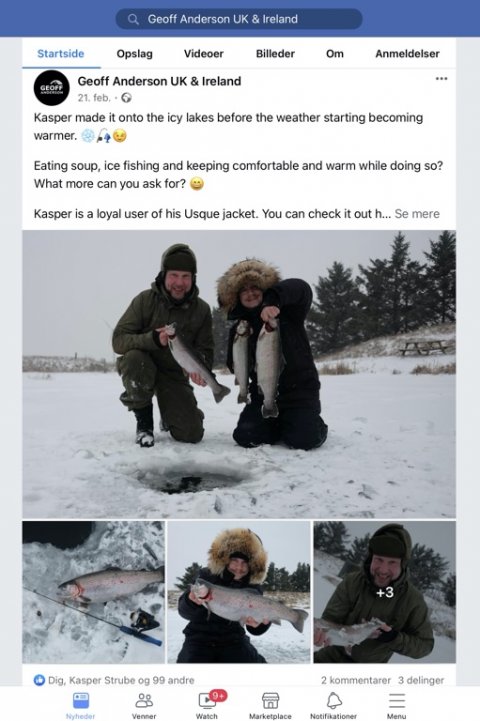
Task: Click the public globe privacy icon
Action: point(126,97)
